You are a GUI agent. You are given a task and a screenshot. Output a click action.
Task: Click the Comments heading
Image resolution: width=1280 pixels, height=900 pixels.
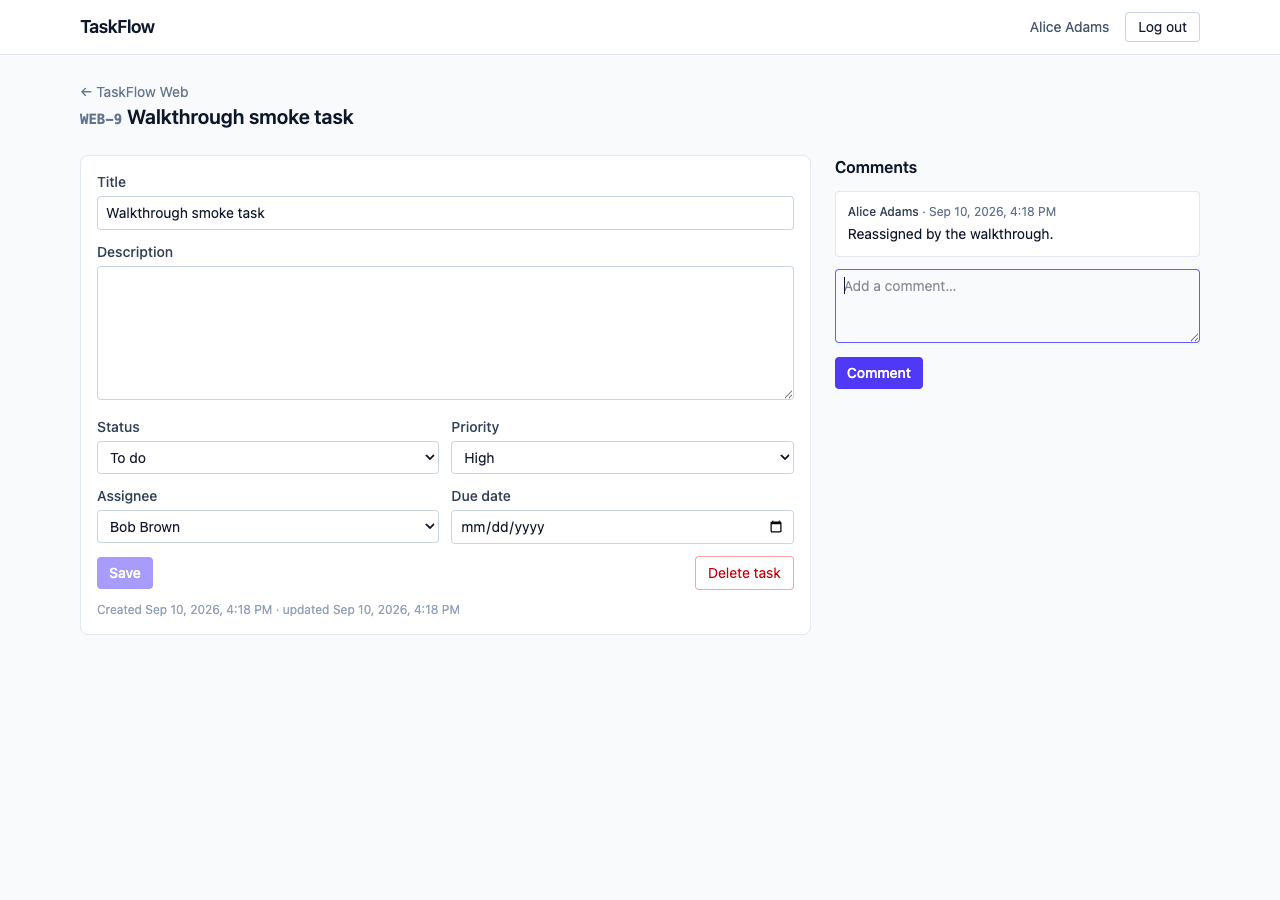876,167
